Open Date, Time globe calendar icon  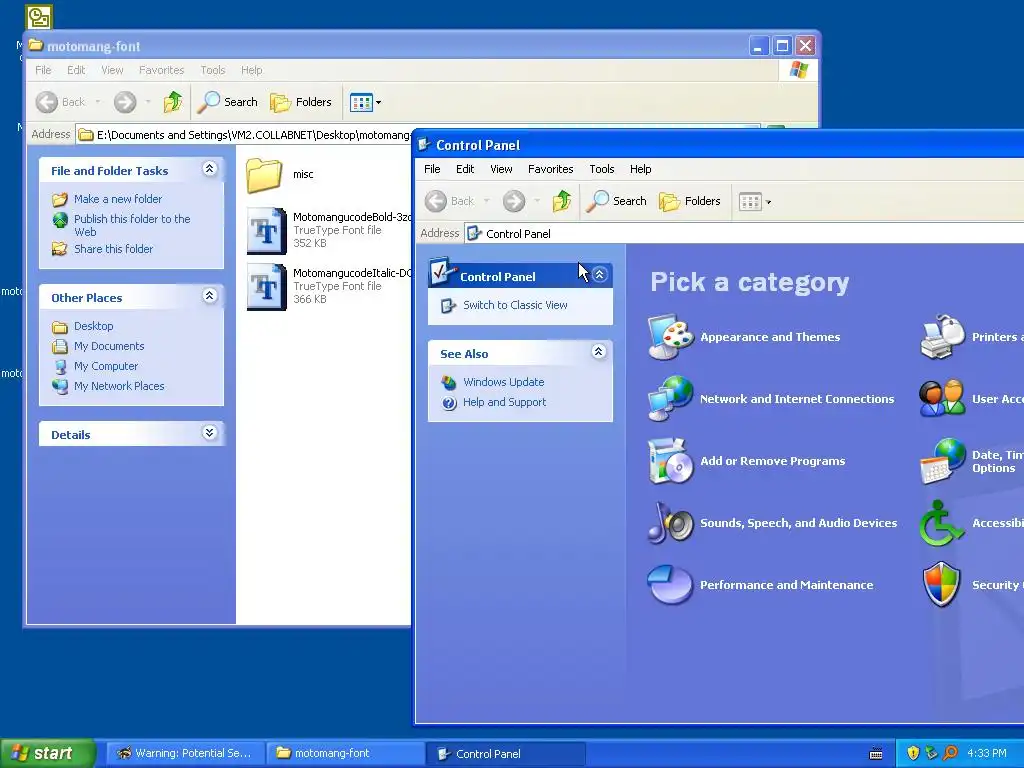(942, 461)
